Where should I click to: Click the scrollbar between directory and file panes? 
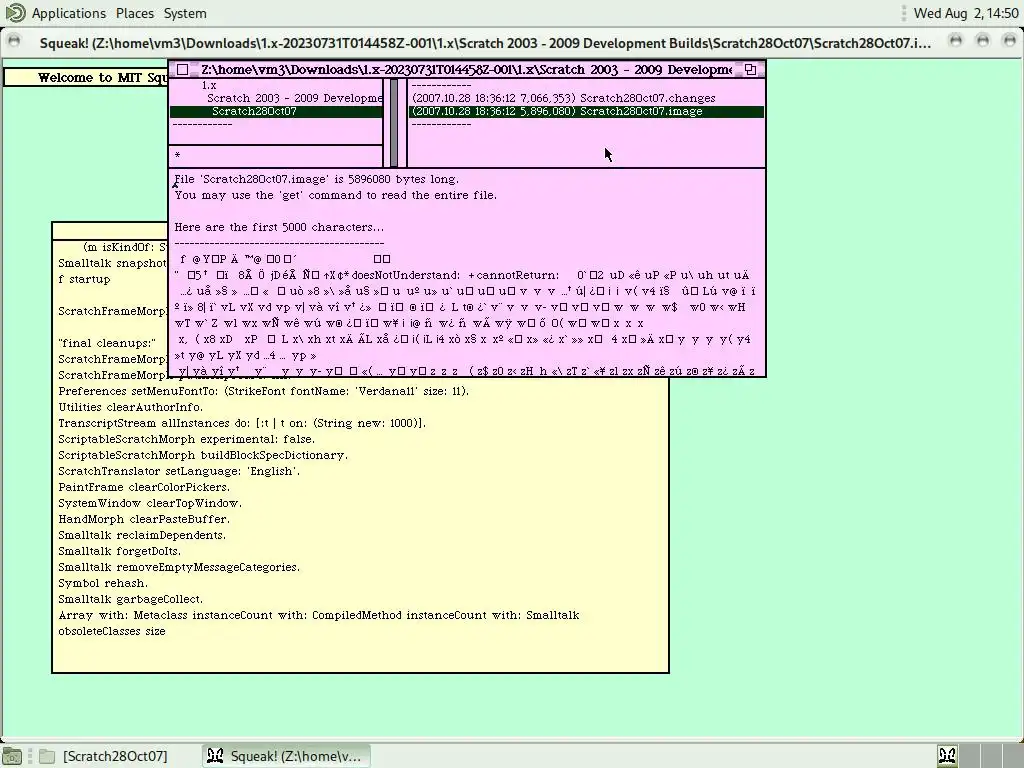(x=394, y=123)
